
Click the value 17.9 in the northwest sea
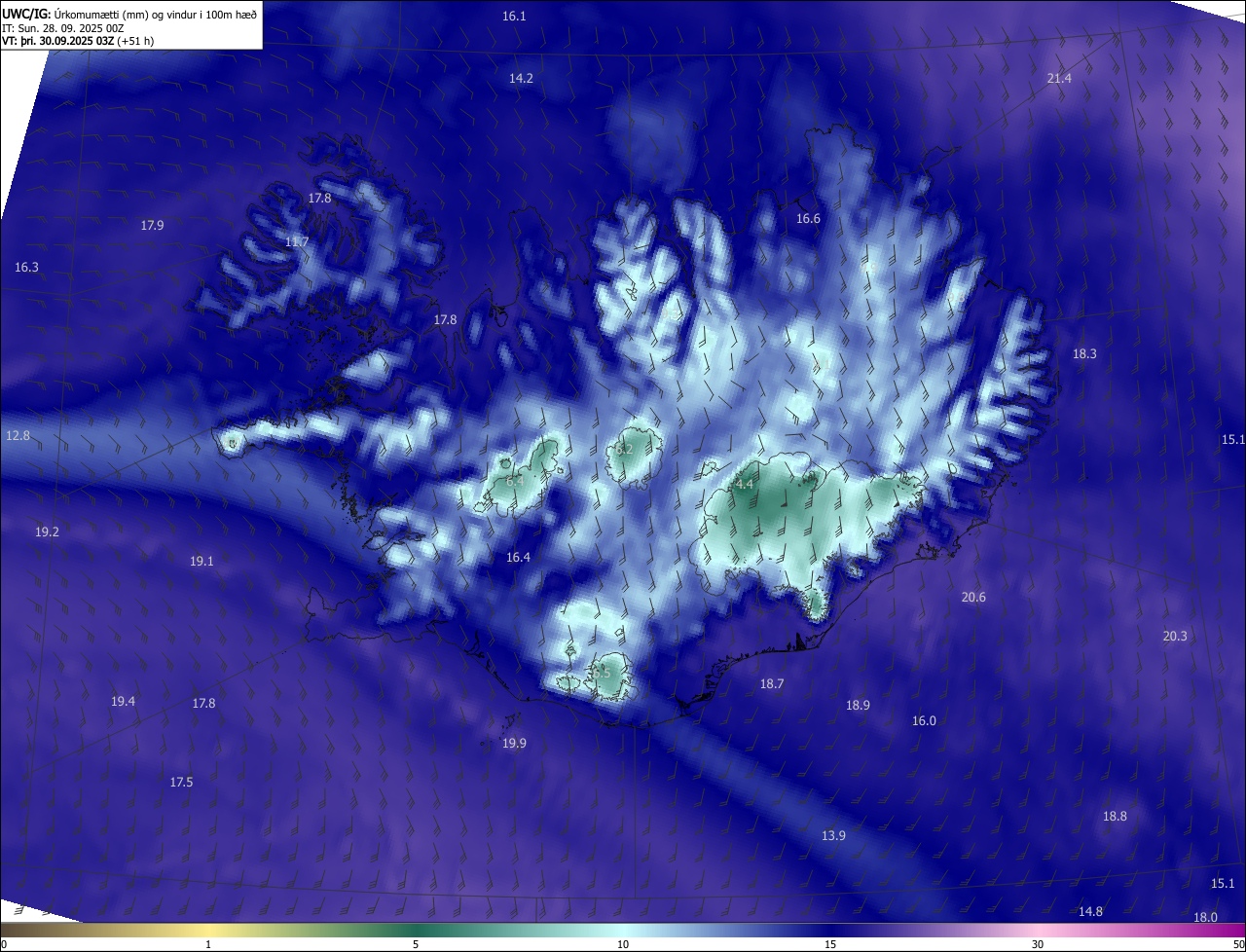pos(152,226)
